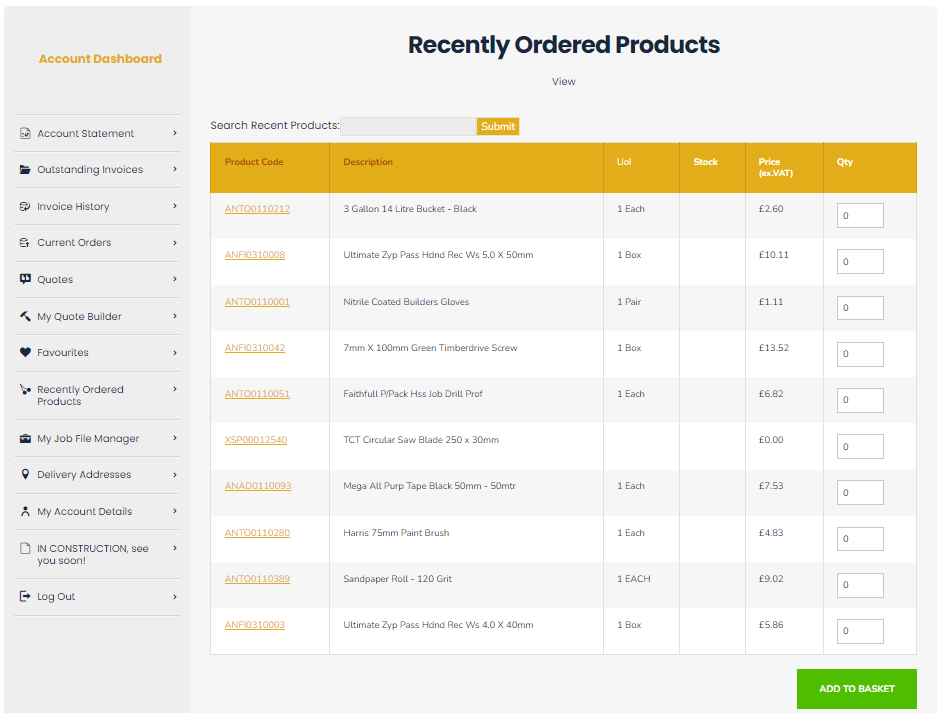Submit the recent products search
This screenshot has height=713, width=942.
tap(498, 126)
